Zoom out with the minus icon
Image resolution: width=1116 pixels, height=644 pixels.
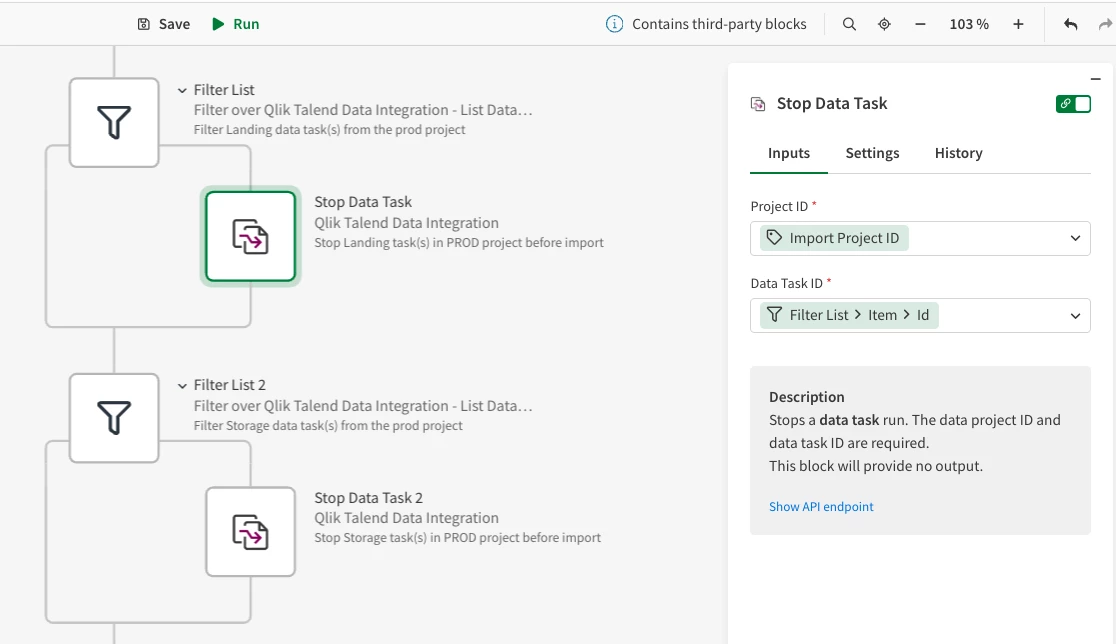click(920, 24)
